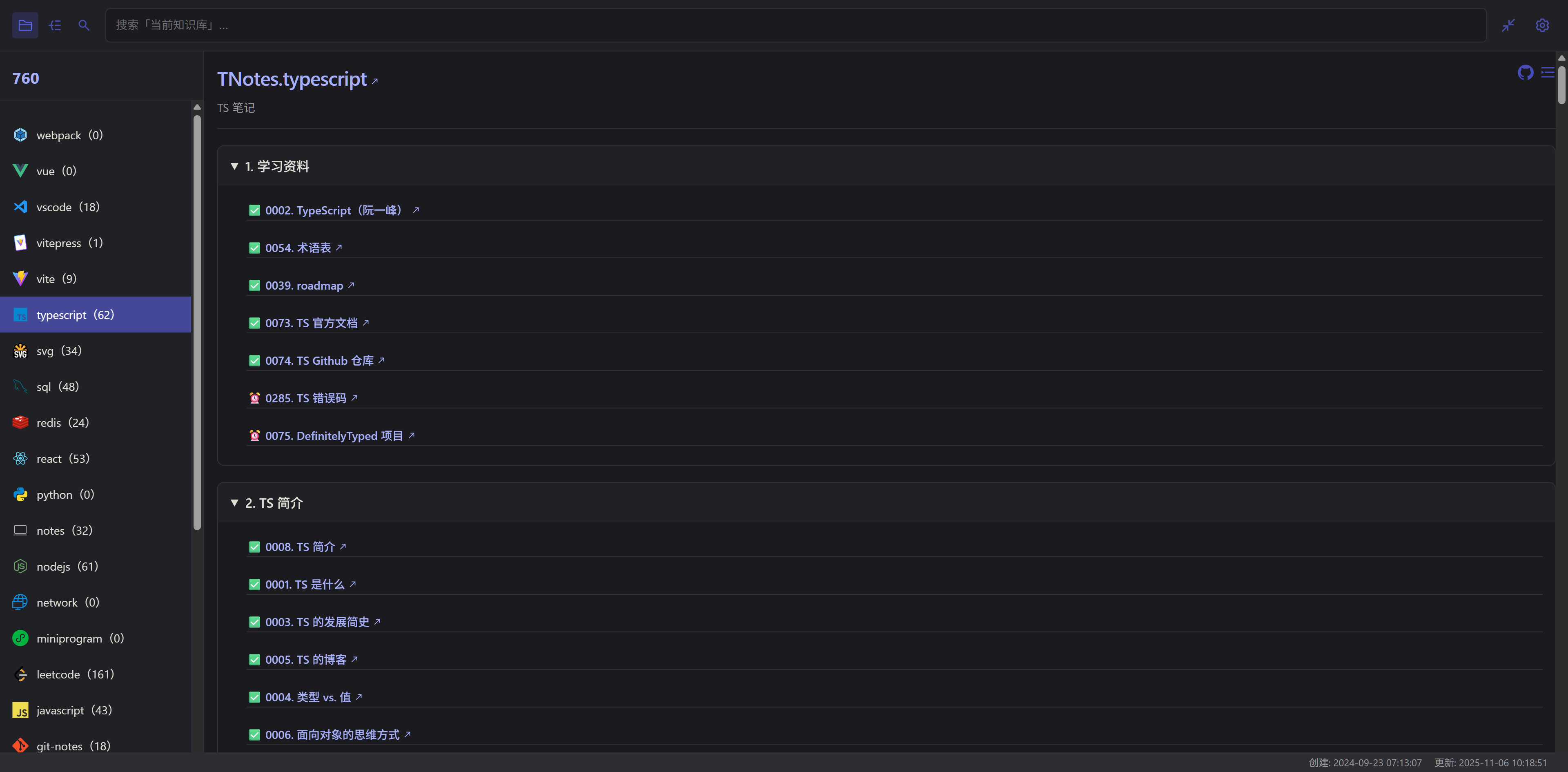Open the GitHub repository icon
1568x772 pixels.
[x=1525, y=73]
